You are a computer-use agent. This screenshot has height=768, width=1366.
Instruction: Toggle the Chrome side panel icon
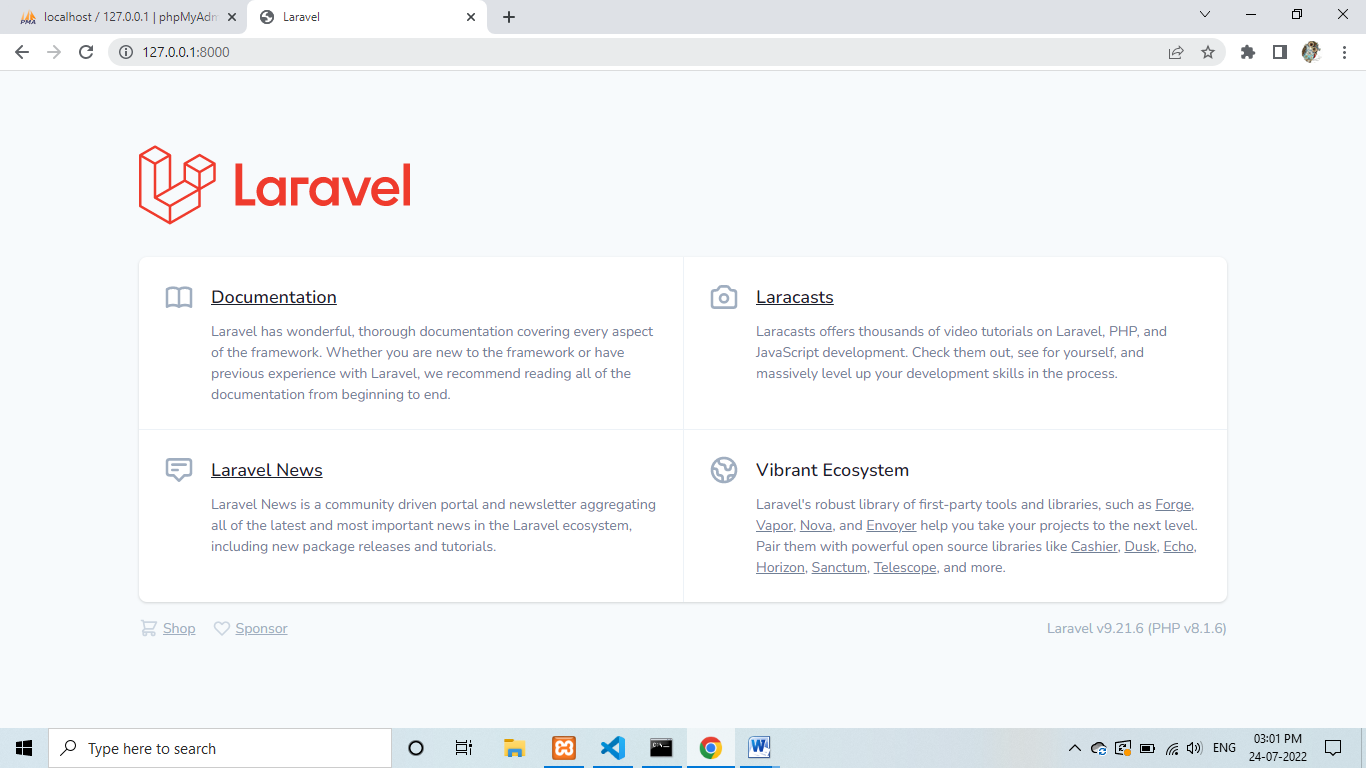[1279, 52]
